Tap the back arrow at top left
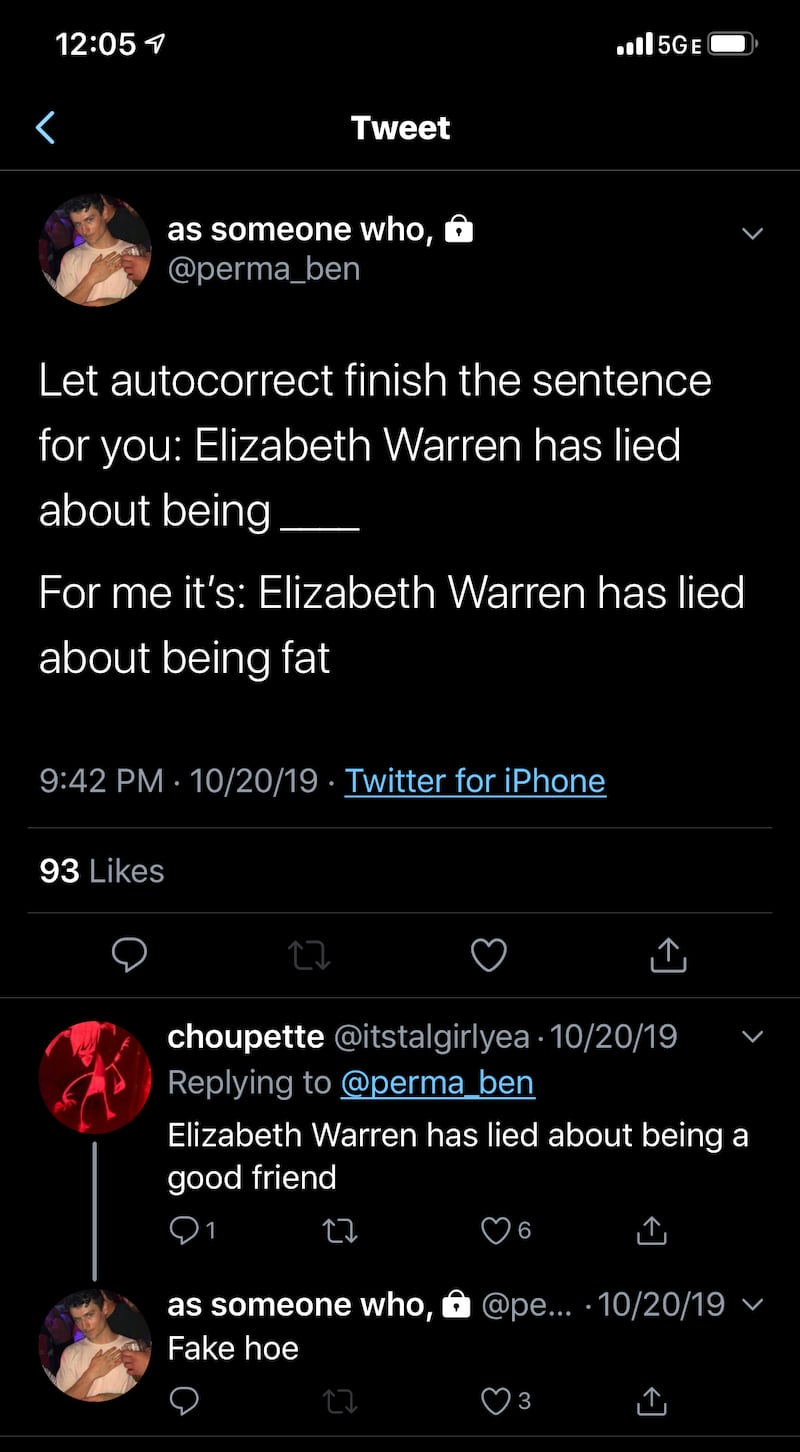Image resolution: width=800 pixels, height=1452 pixels. [45, 128]
